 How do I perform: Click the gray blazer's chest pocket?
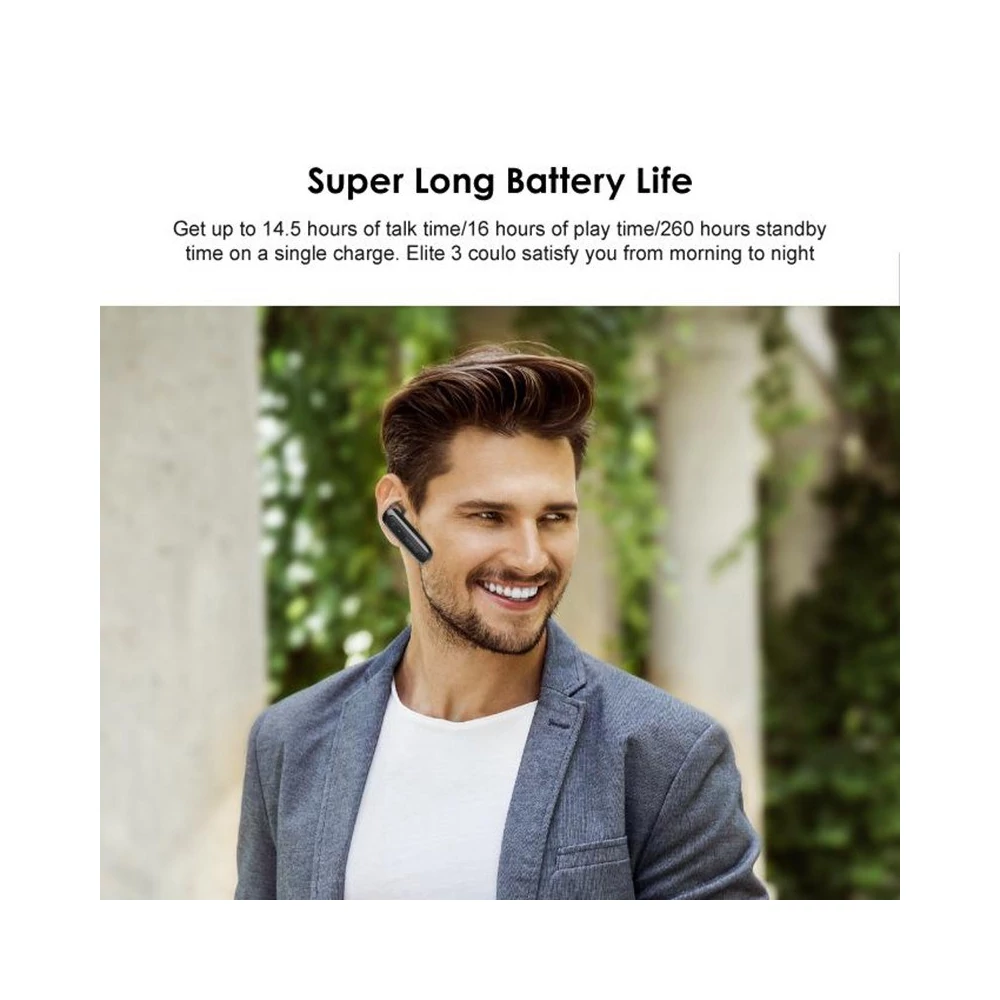tap(592, 855)
